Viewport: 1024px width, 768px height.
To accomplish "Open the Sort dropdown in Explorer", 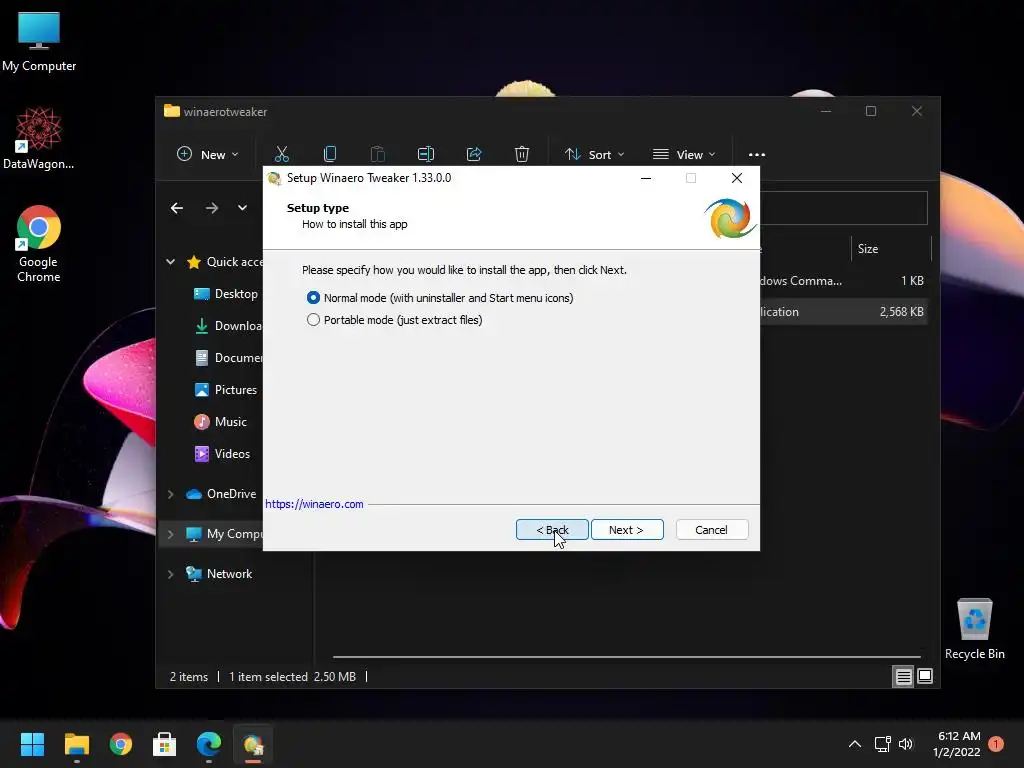I will [595, 155].
